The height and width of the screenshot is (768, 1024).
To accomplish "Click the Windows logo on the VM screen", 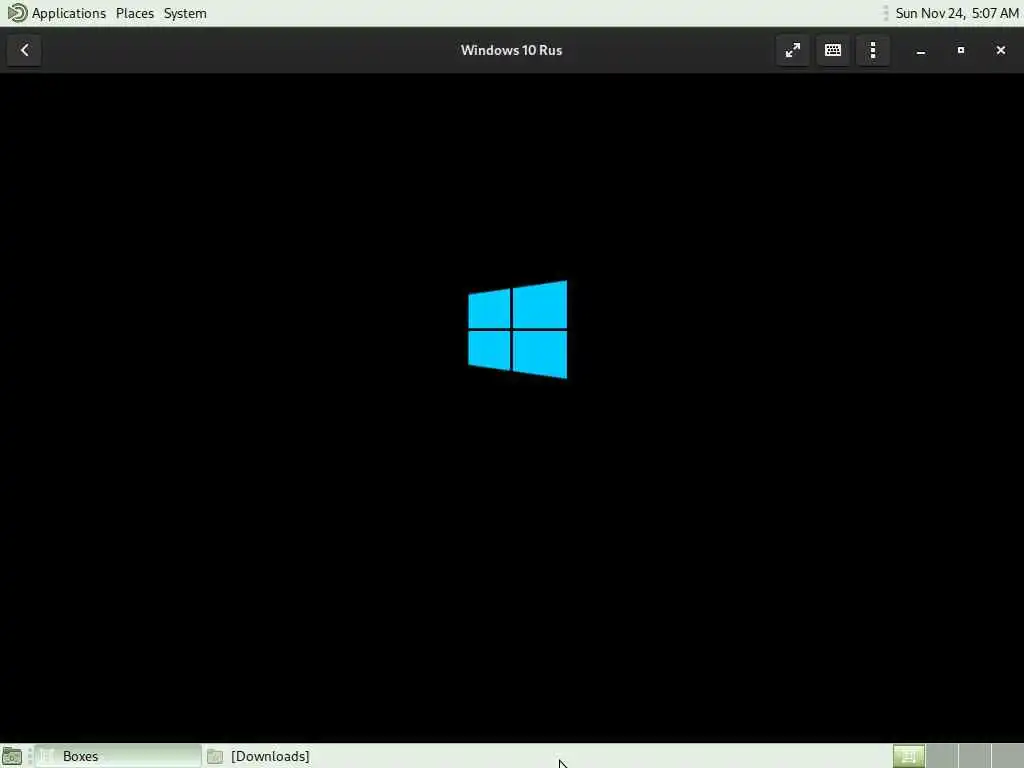I will [x=518, y=329].
